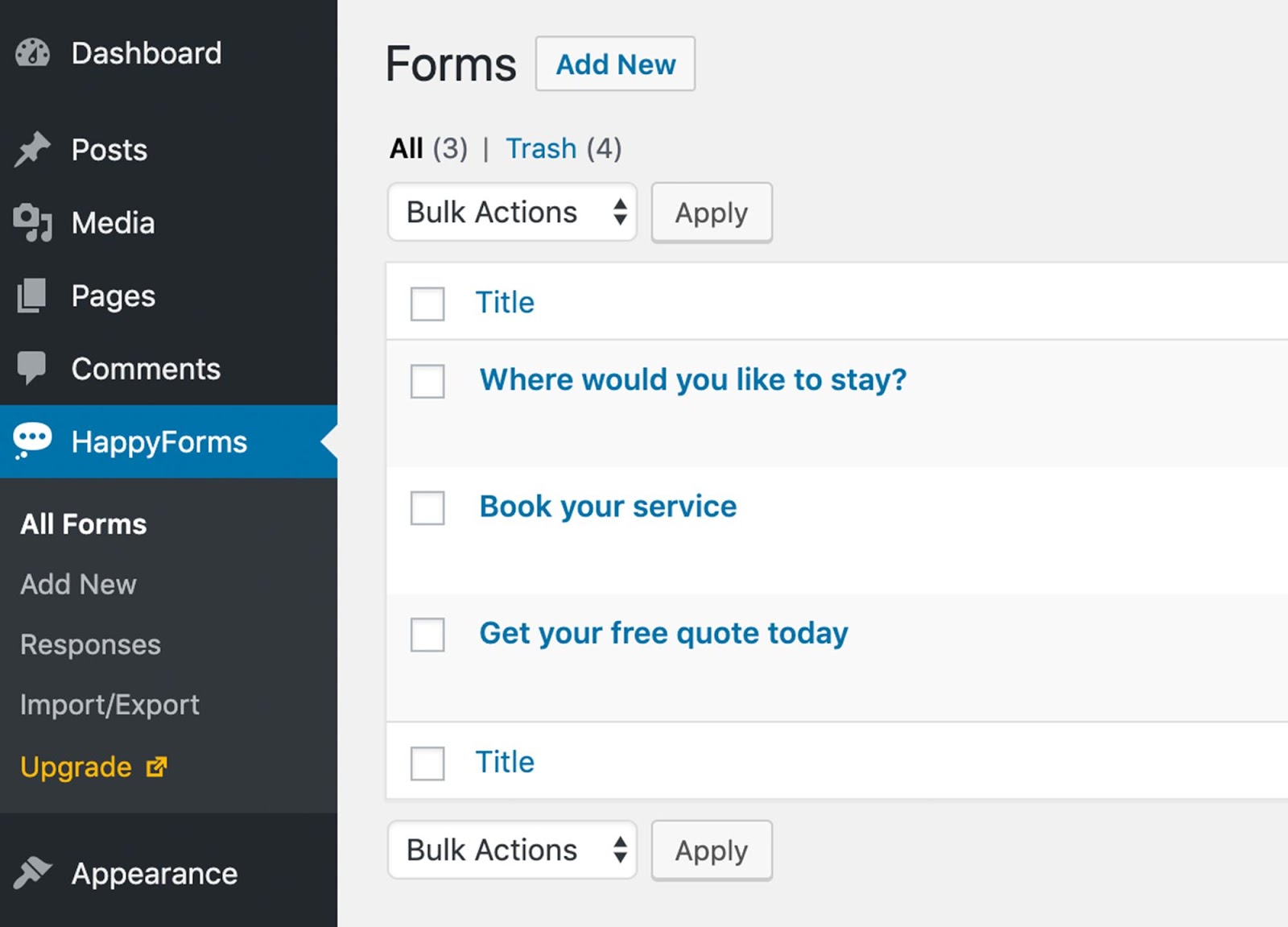Sort by the header Title column
Viewport: 1288px width, 927px height.
click(x=505, y=303)
